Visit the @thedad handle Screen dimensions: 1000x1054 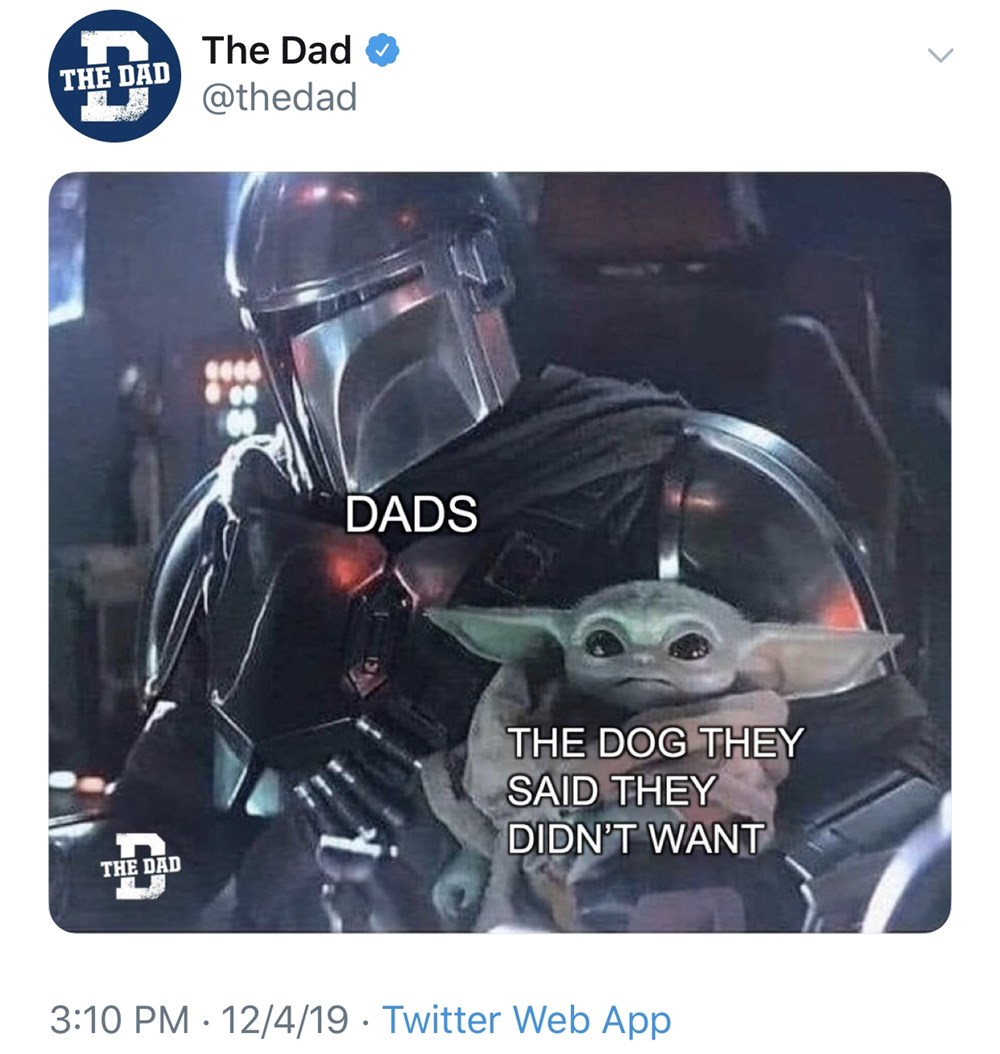pyautogui.click(x=279, y=97)
